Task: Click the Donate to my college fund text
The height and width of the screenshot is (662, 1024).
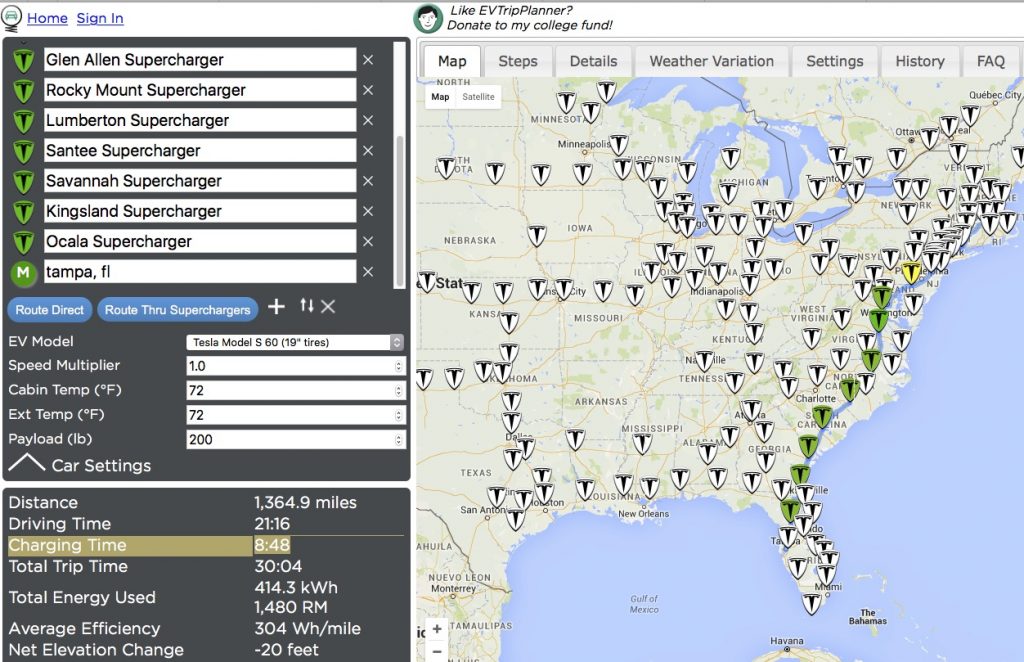Action: [x=530, y=25]
